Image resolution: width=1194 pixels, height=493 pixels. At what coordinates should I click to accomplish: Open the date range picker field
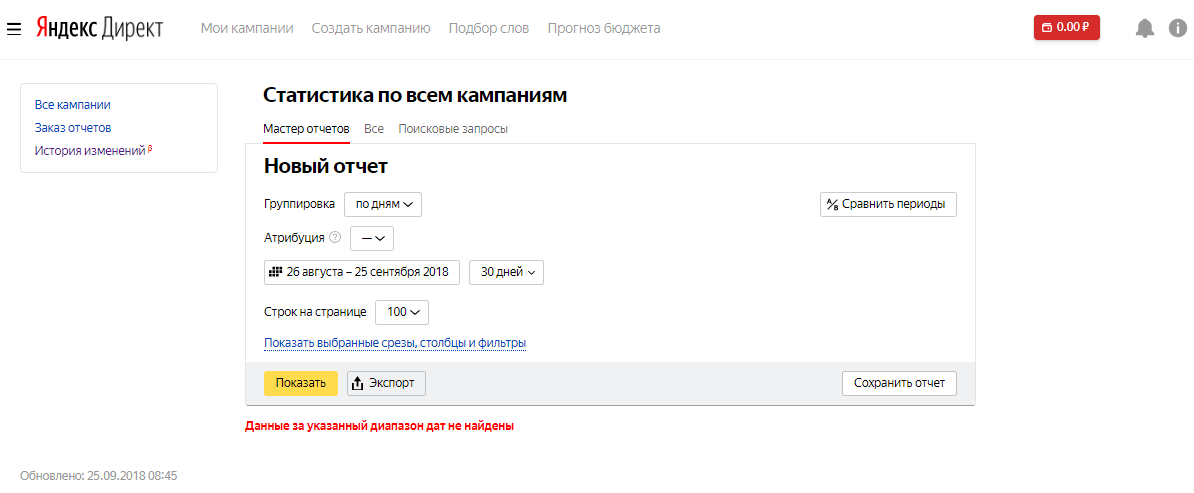[362, 272]
